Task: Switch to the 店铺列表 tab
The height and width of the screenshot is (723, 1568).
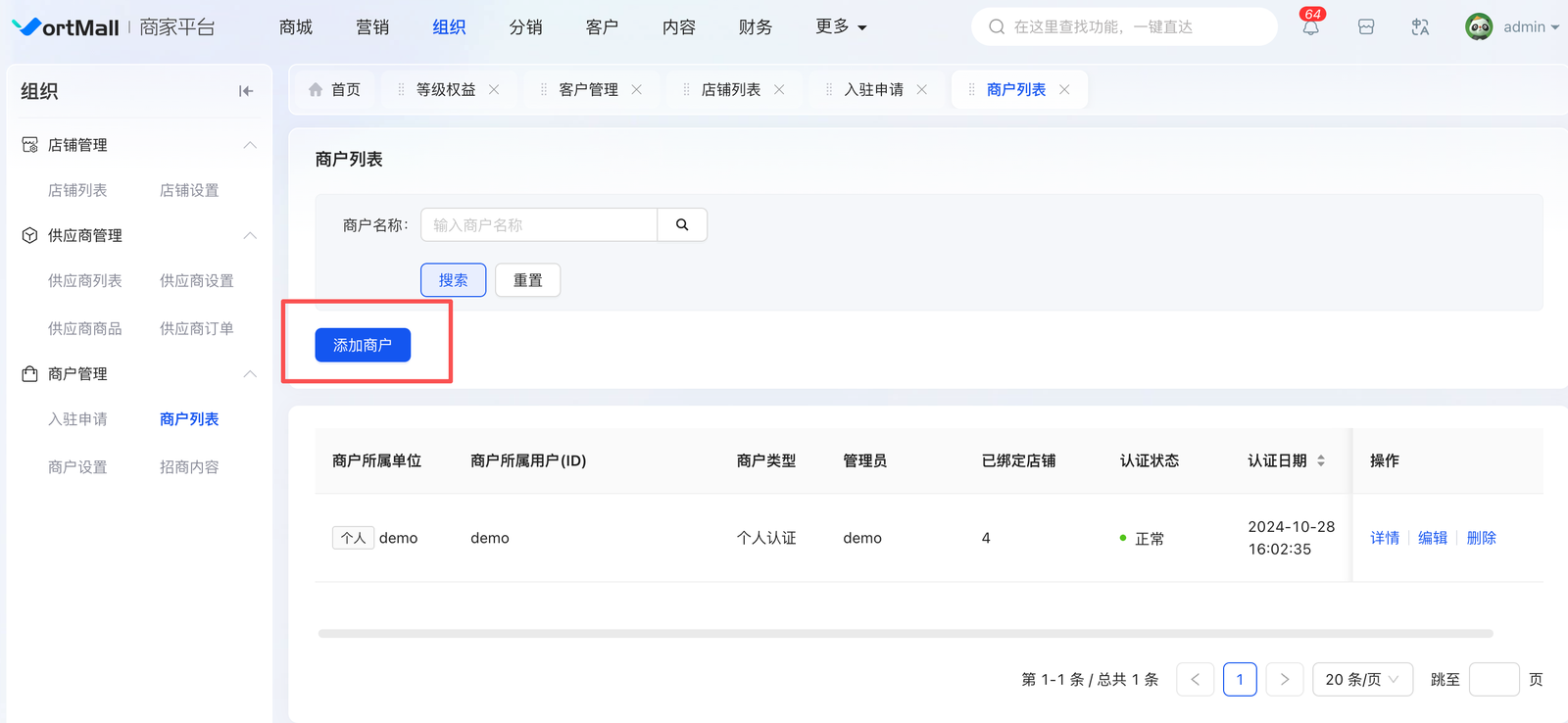Action: (x=731, y=89)
